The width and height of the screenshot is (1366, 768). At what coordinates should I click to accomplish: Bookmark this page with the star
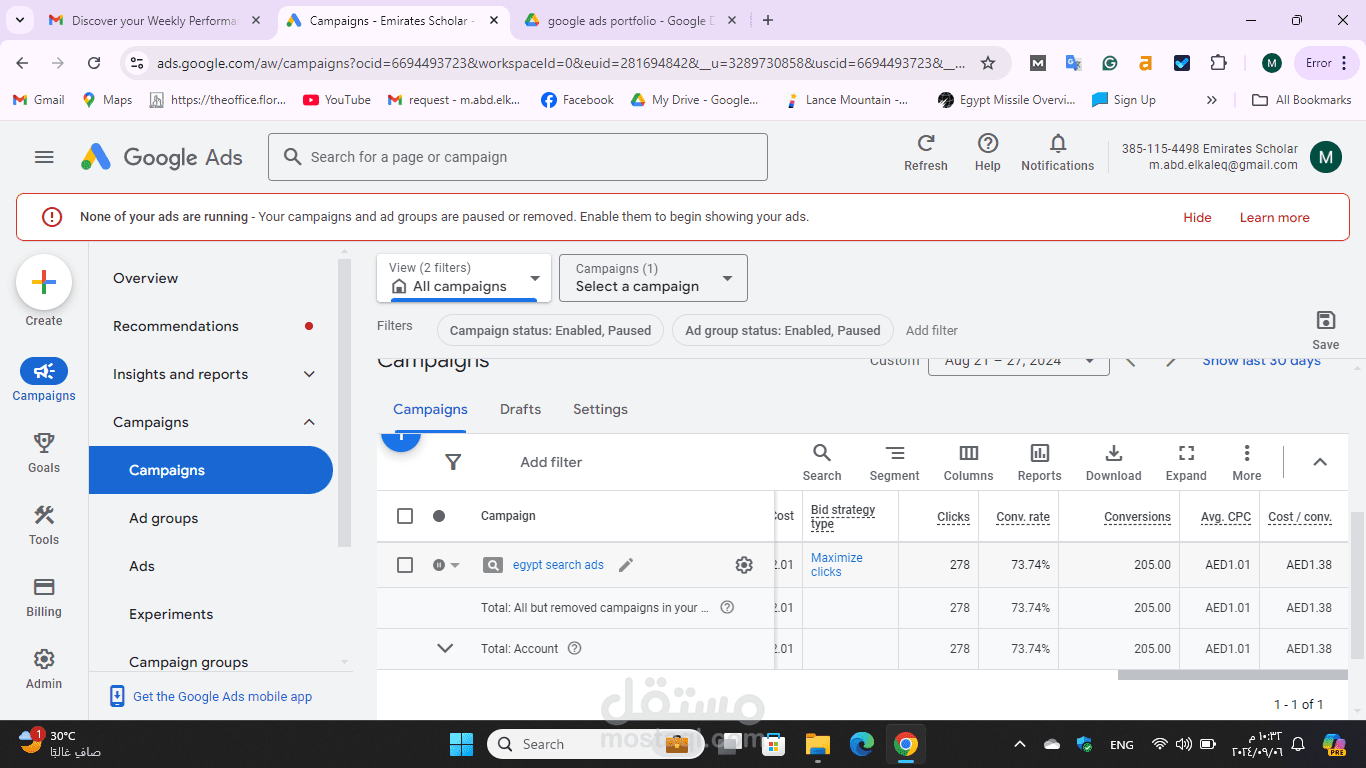(988, 63)
